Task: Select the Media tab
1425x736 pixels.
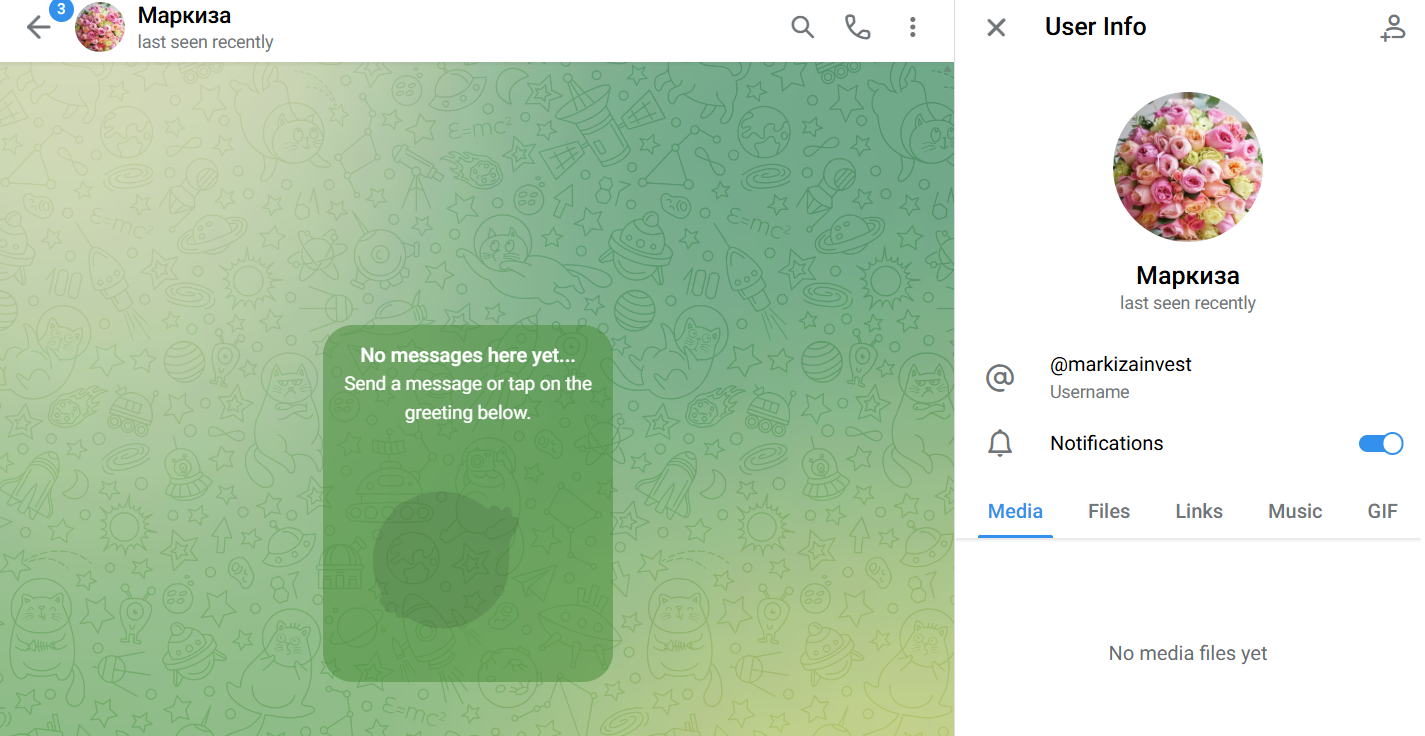Action: [x=1015, y=511]
